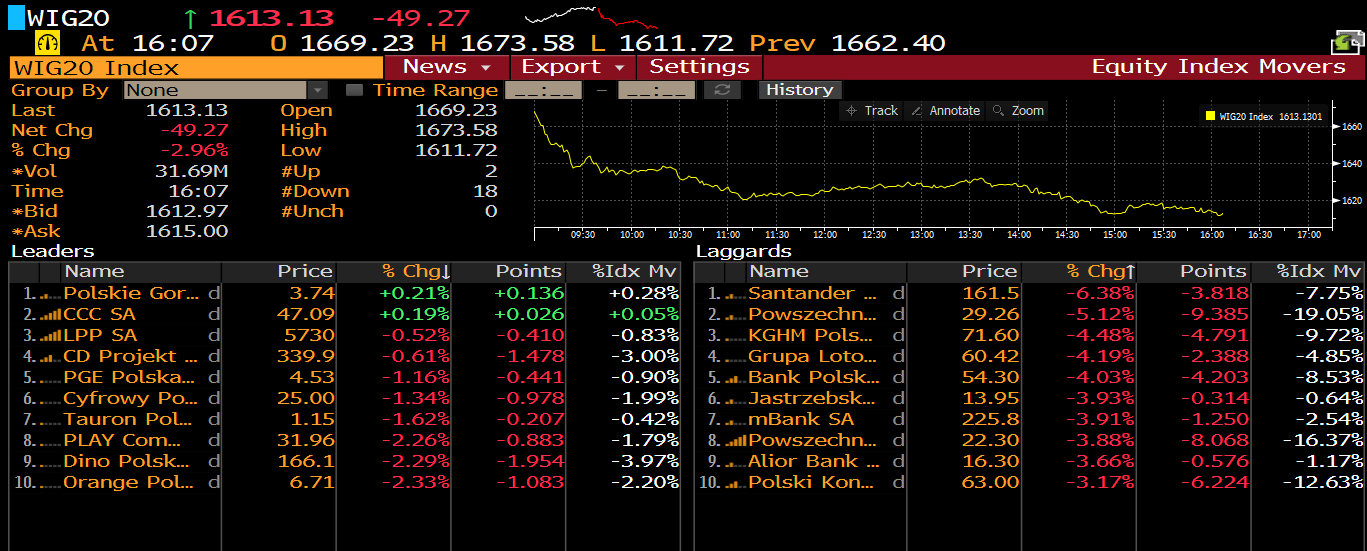Click the Laggards section label
1367x551 pixels.
744,251
